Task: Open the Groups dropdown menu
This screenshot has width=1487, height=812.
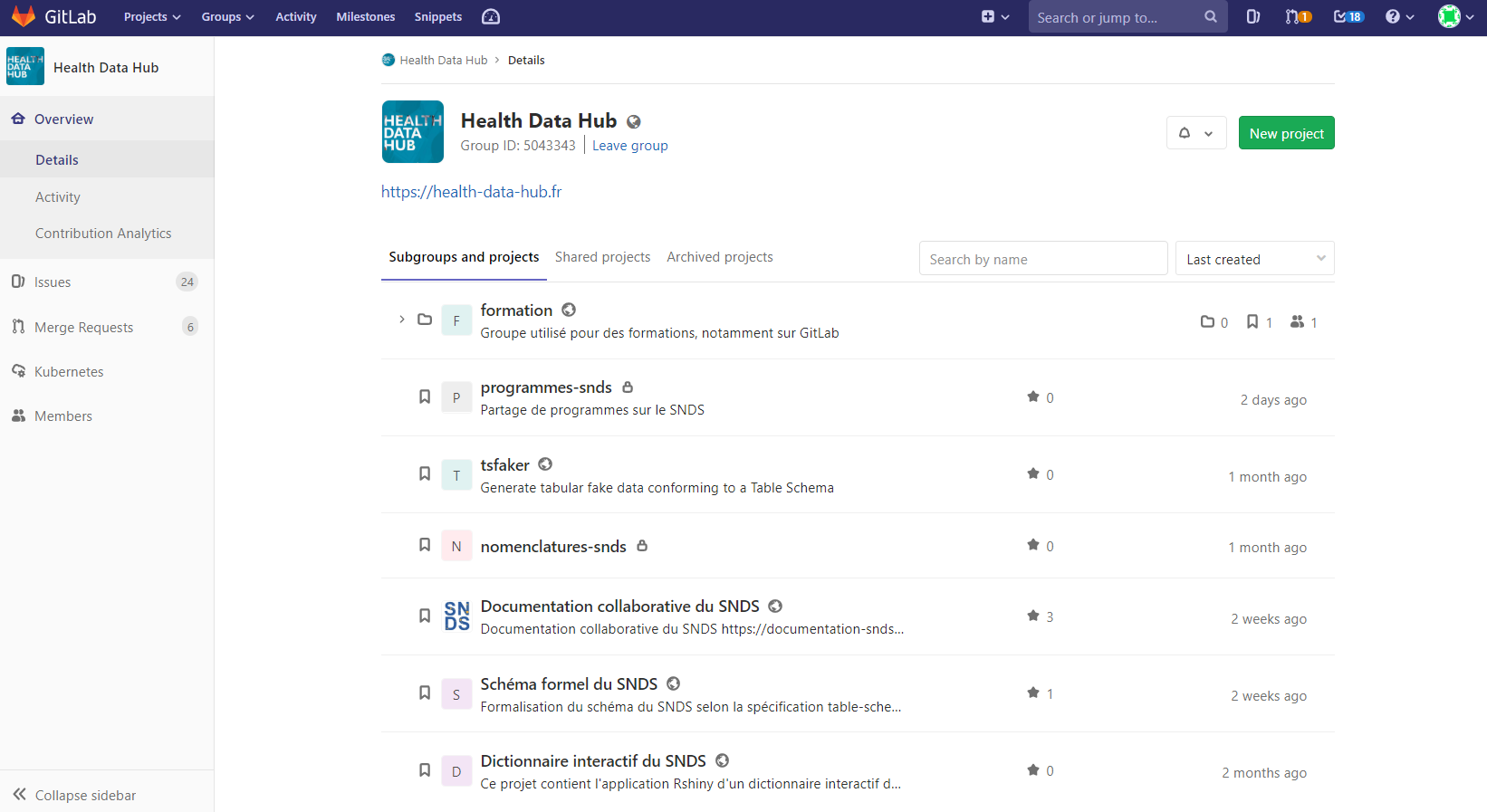Action: tap(227, 17)
